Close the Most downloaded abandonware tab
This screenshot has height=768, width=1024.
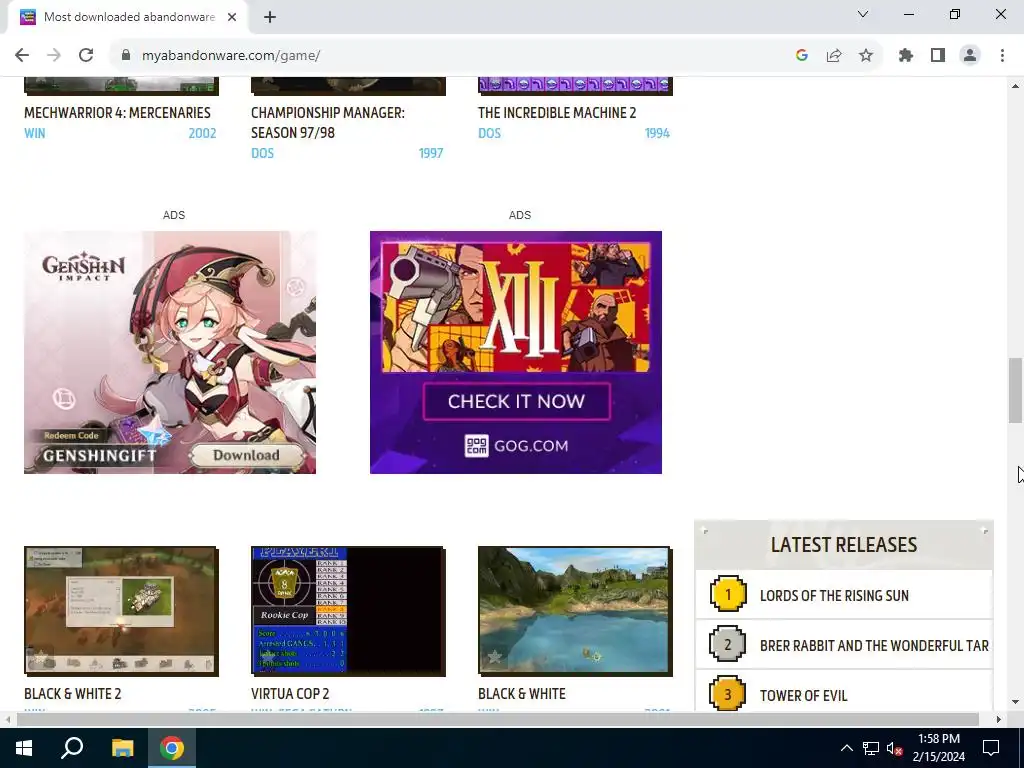click(x=232, y=17)
